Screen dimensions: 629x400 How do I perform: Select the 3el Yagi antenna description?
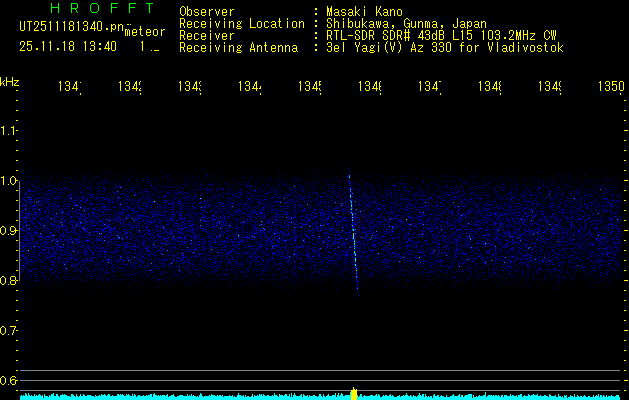click(445, 47)
